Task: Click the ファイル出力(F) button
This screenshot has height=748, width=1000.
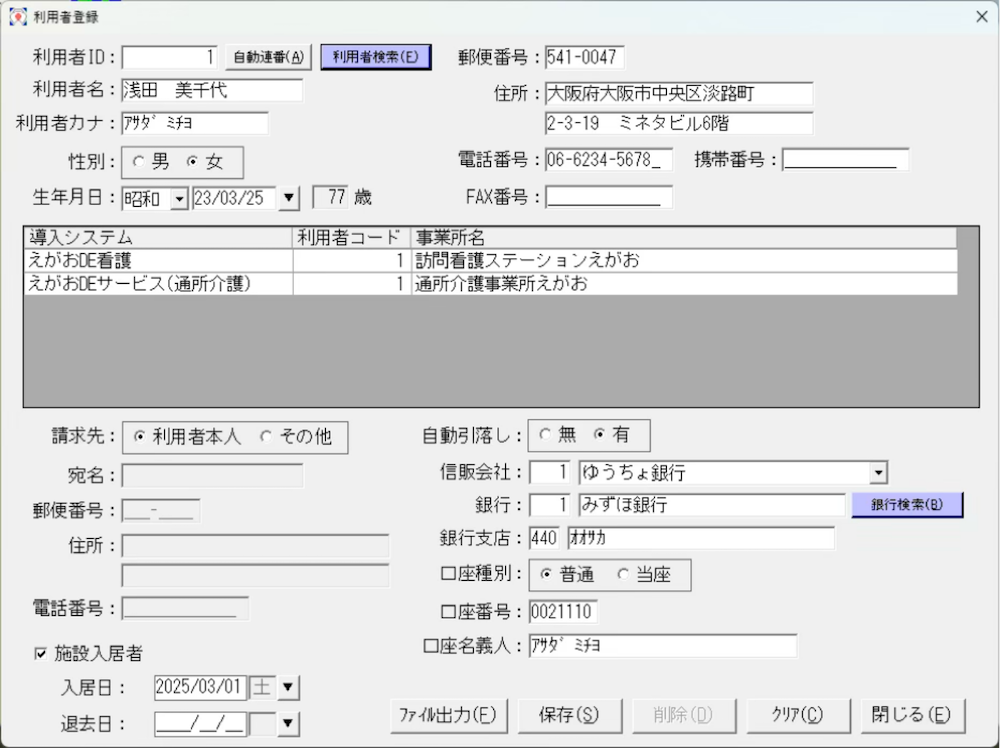Action: point(448,715)
